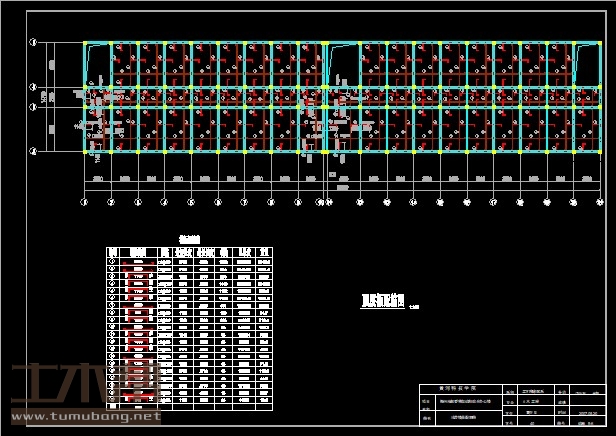Pick the yellow column node at plan's top-left corner
The height and width of the screenshot is (436, 616).
(x=84, y=43)
